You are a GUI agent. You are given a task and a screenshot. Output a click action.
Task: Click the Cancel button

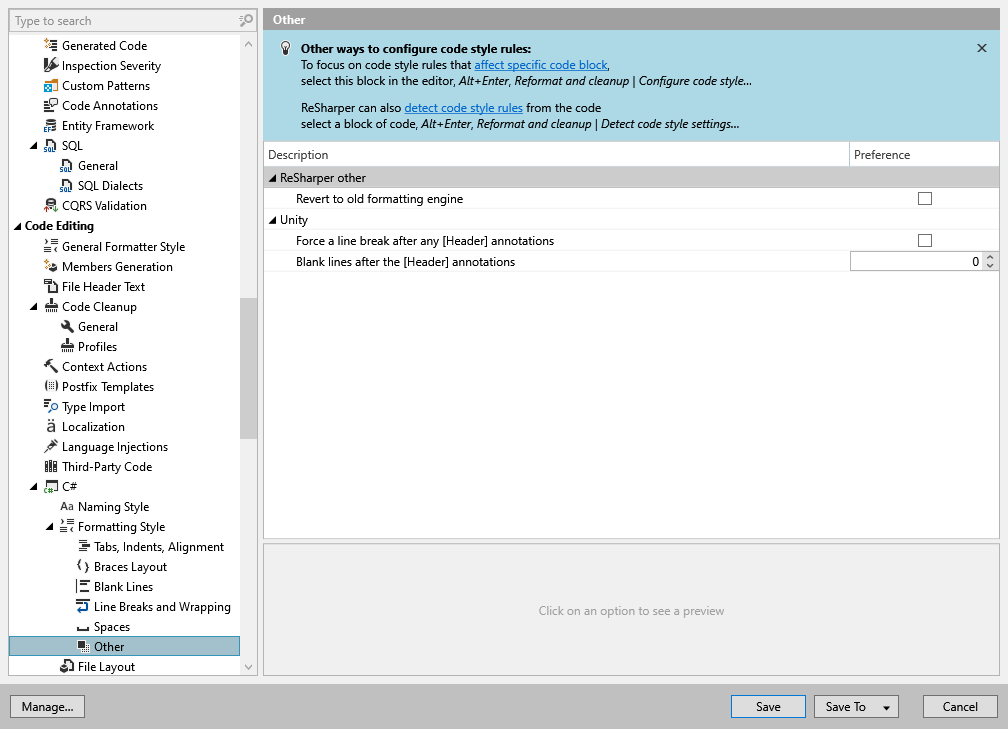pos(960,706)
